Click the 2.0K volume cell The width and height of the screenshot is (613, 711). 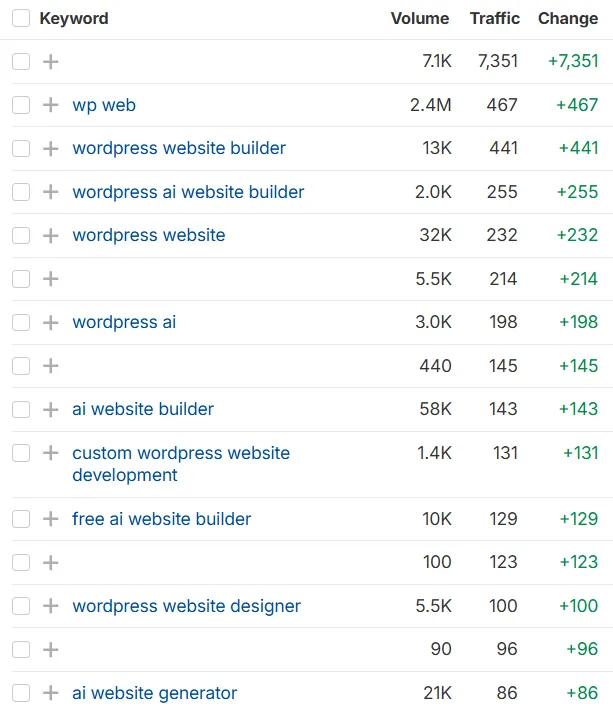click(x=433, y=192)
